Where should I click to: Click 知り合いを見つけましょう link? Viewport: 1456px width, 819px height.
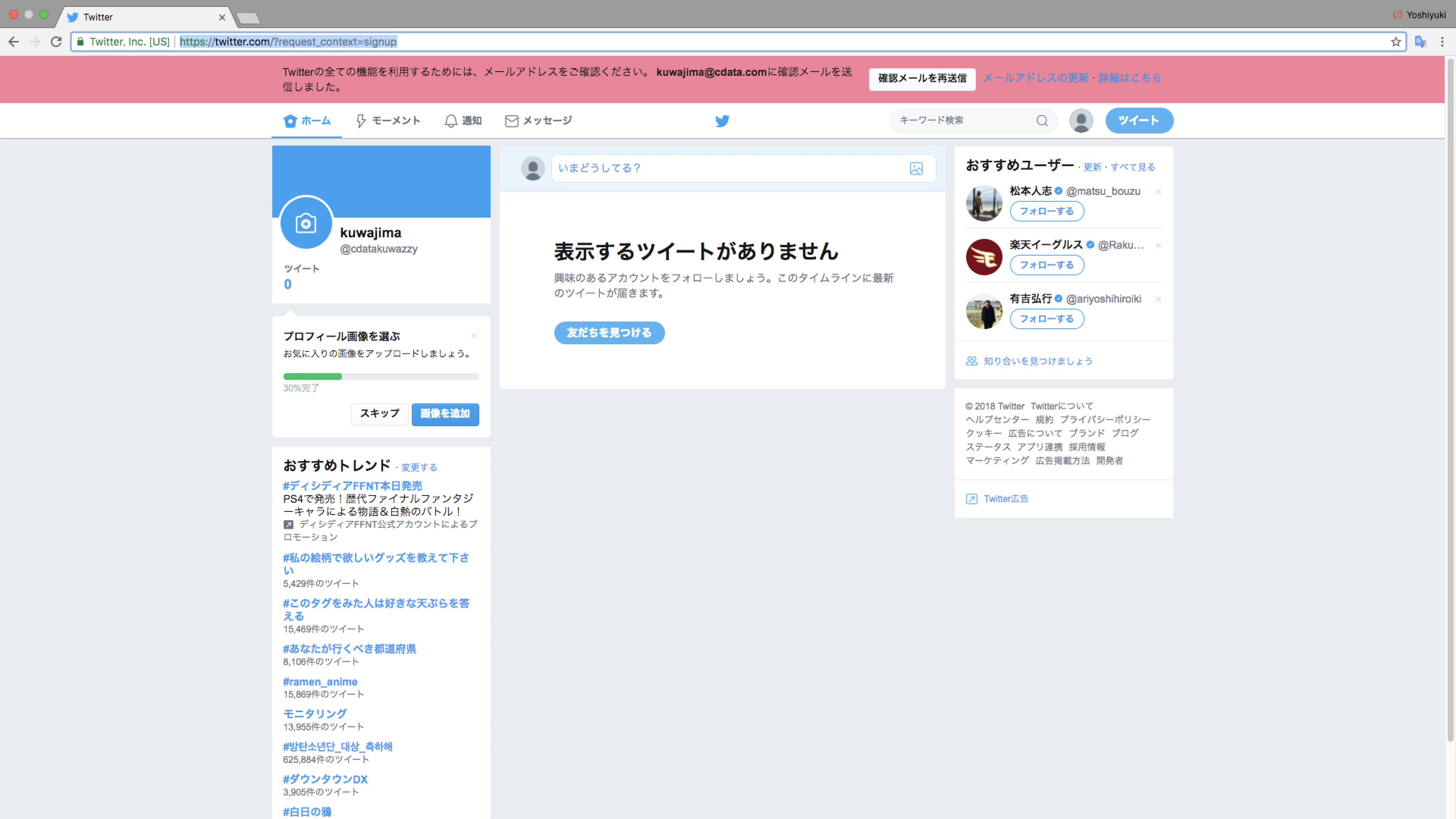pos(1038,361)
